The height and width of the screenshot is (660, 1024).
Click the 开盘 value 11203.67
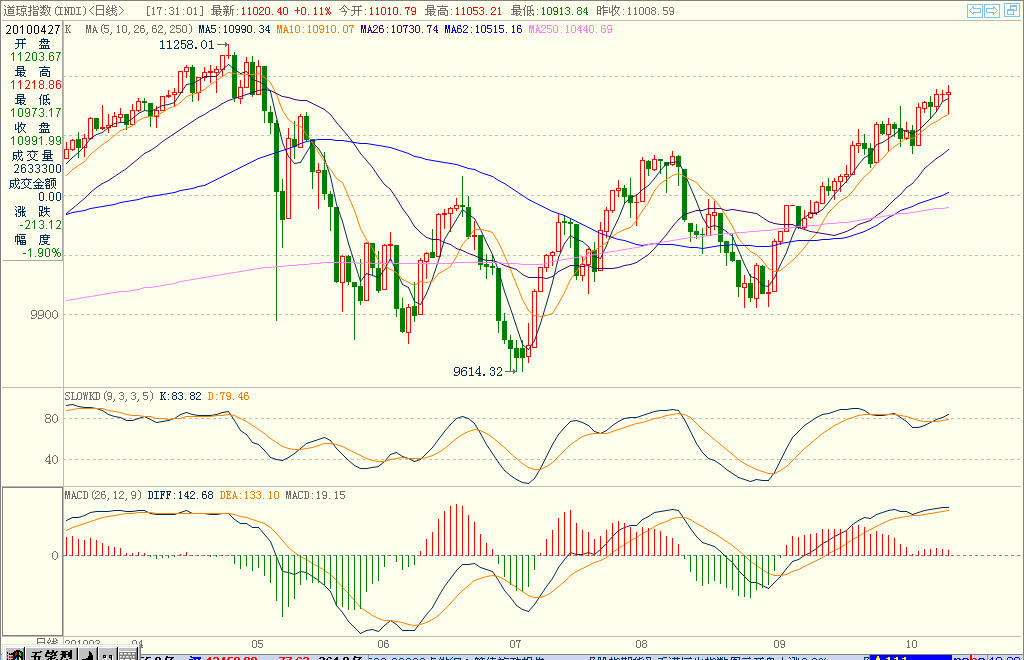click(x=35, y=57)
